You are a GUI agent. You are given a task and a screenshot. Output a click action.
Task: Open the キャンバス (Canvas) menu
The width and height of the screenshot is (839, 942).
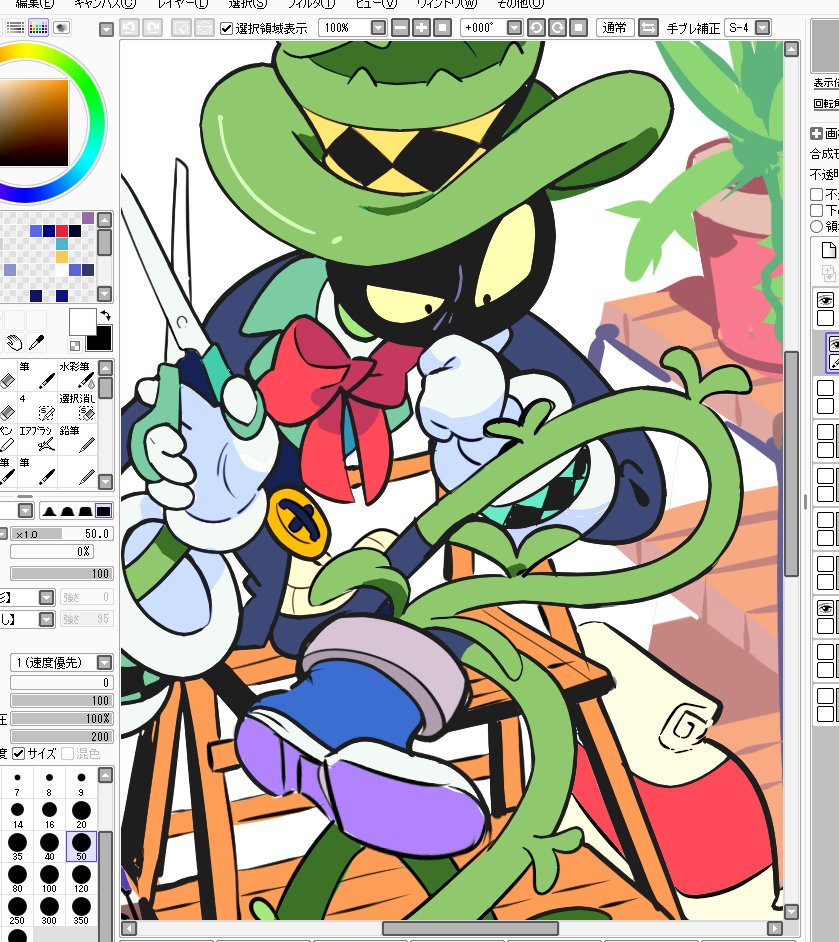(105, 4)
